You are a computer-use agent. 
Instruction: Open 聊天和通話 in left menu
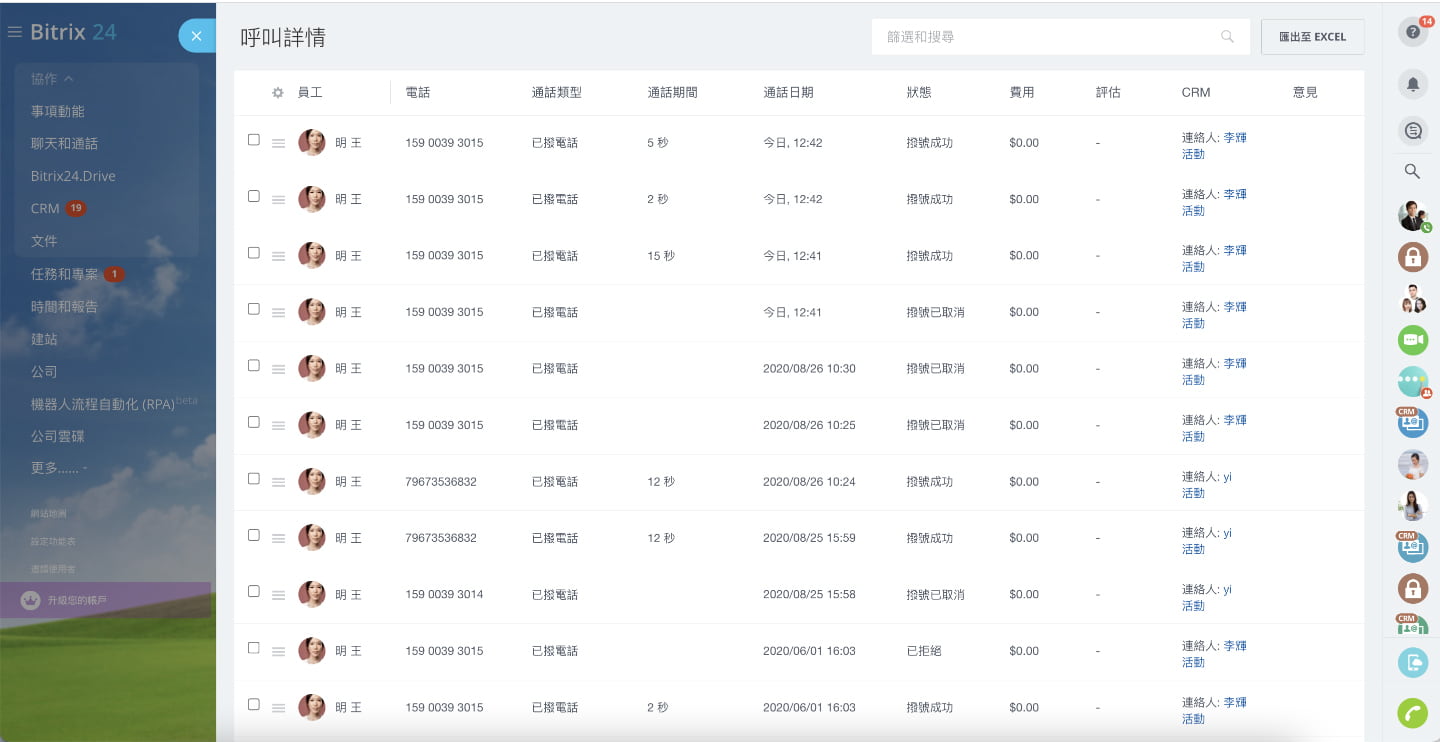(x=64, y=144)
